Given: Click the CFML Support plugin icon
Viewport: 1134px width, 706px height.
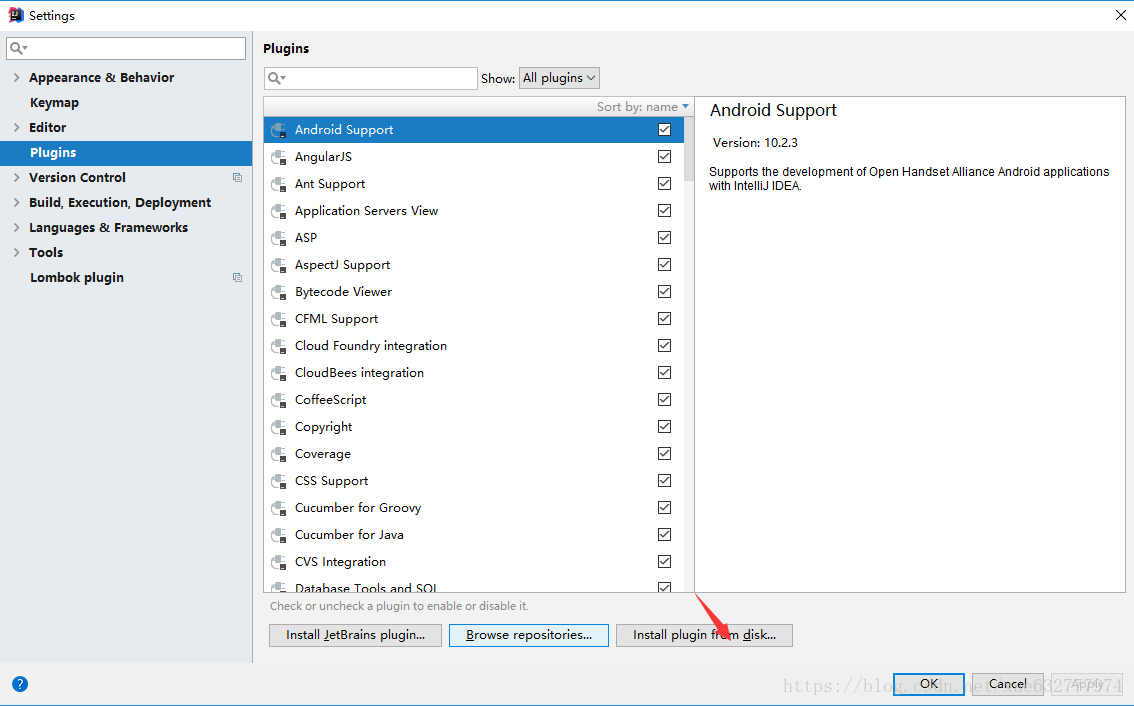Looking at the screenshot, I should [x=278, y=319].
